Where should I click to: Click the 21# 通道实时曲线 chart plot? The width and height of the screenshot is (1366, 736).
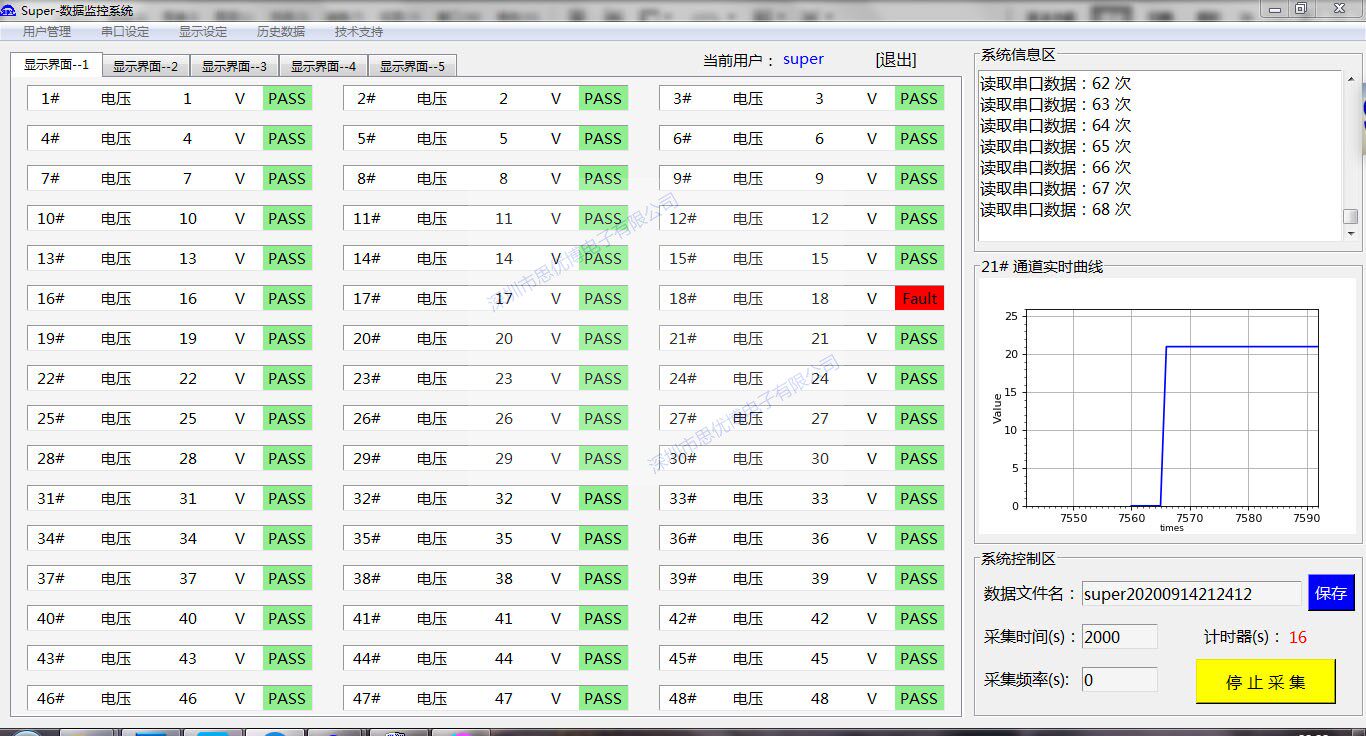[x=1172, y=407]
